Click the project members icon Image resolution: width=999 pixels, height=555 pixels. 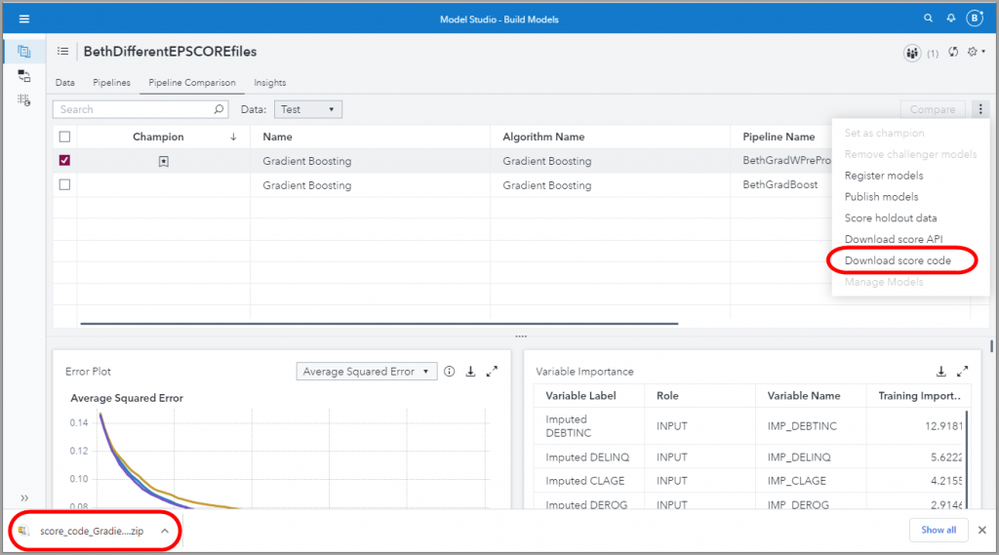click(x=912, y=53)
